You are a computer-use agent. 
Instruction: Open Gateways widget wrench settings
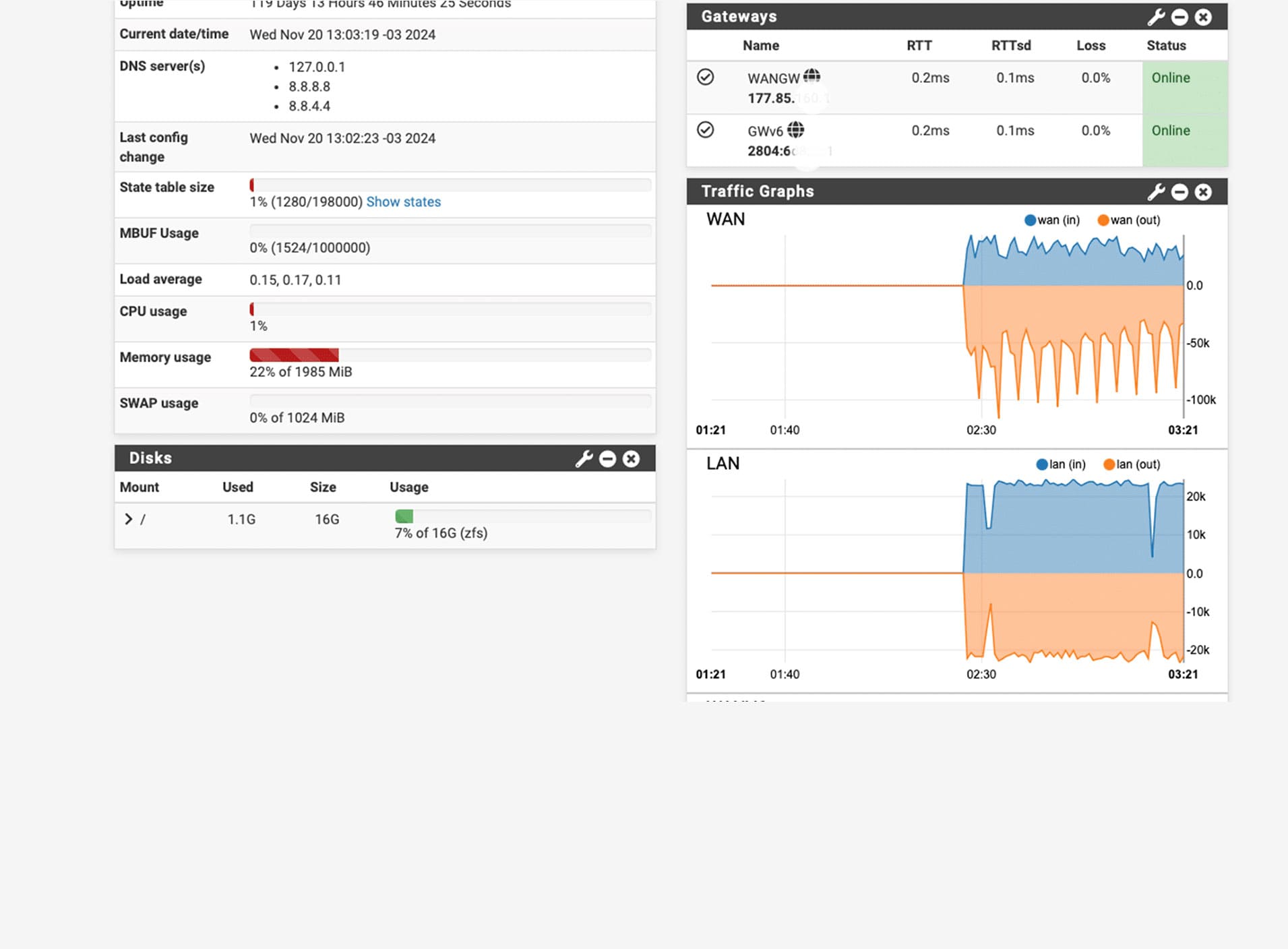point(1156,17)
